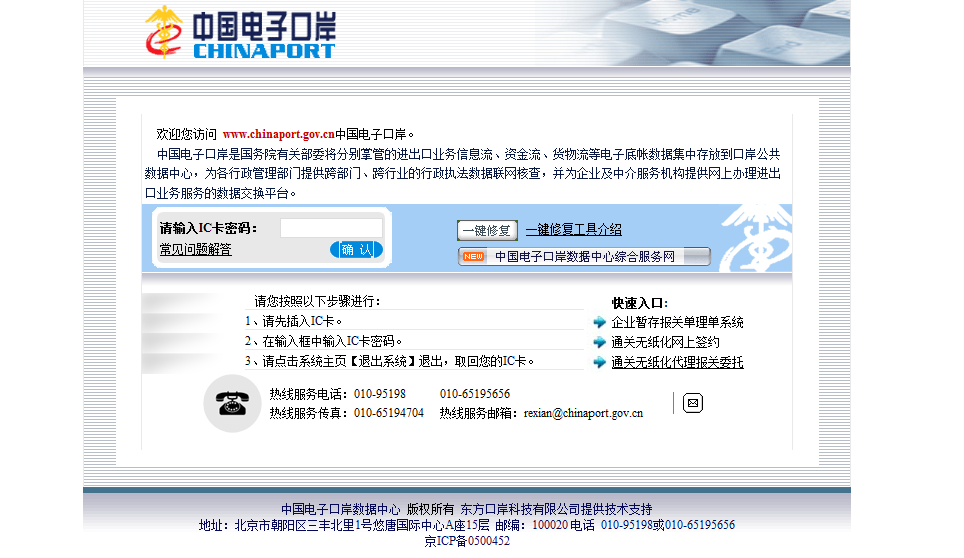Click the arrow icon beside 企业暂存报关单理单系统
Screen dimensions: 964x558
599,322
